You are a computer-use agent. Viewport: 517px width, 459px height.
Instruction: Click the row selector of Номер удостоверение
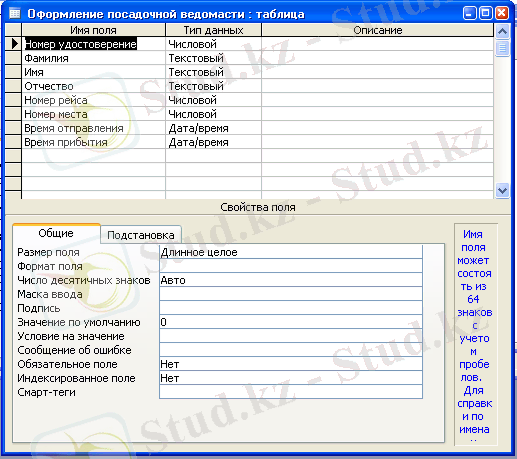coord(13,44)
